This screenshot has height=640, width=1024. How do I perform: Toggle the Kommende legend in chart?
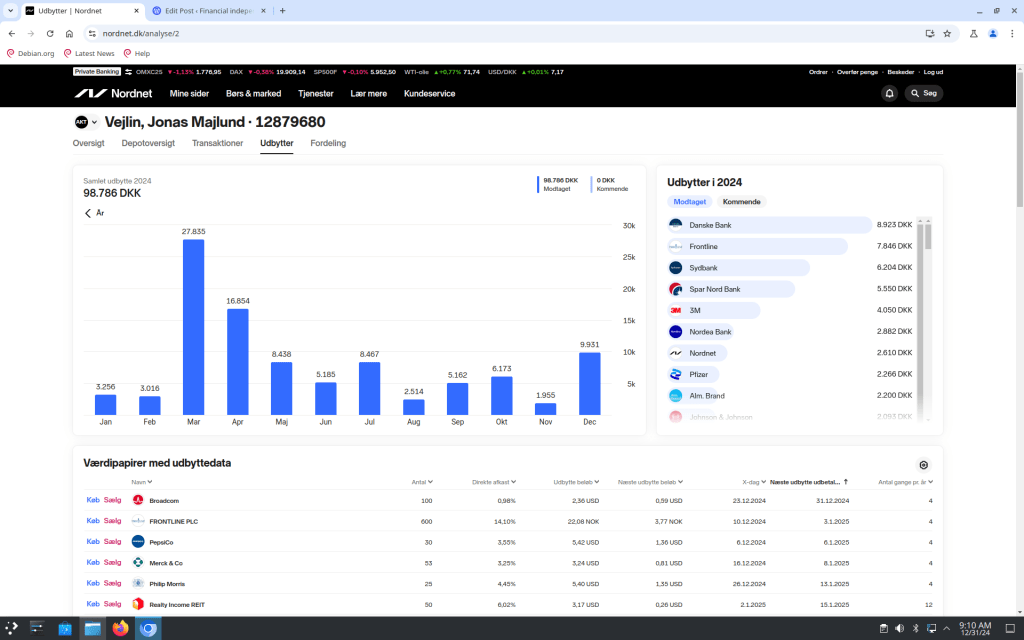[611, 184]
